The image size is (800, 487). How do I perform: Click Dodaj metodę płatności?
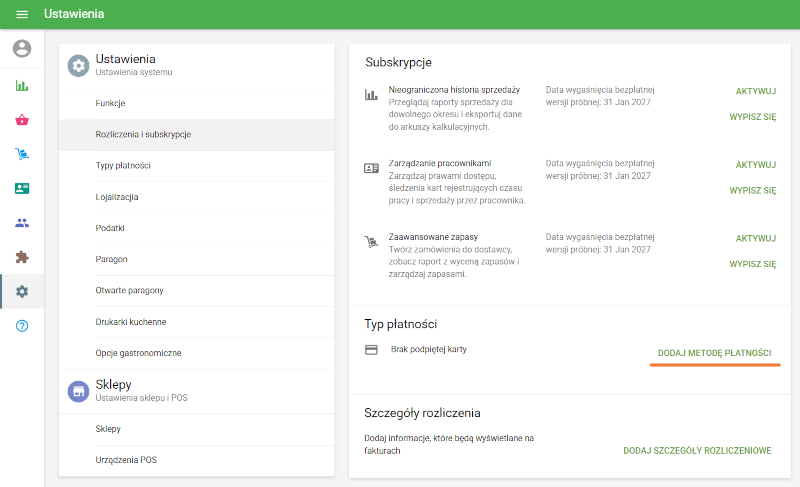[714, 354]
